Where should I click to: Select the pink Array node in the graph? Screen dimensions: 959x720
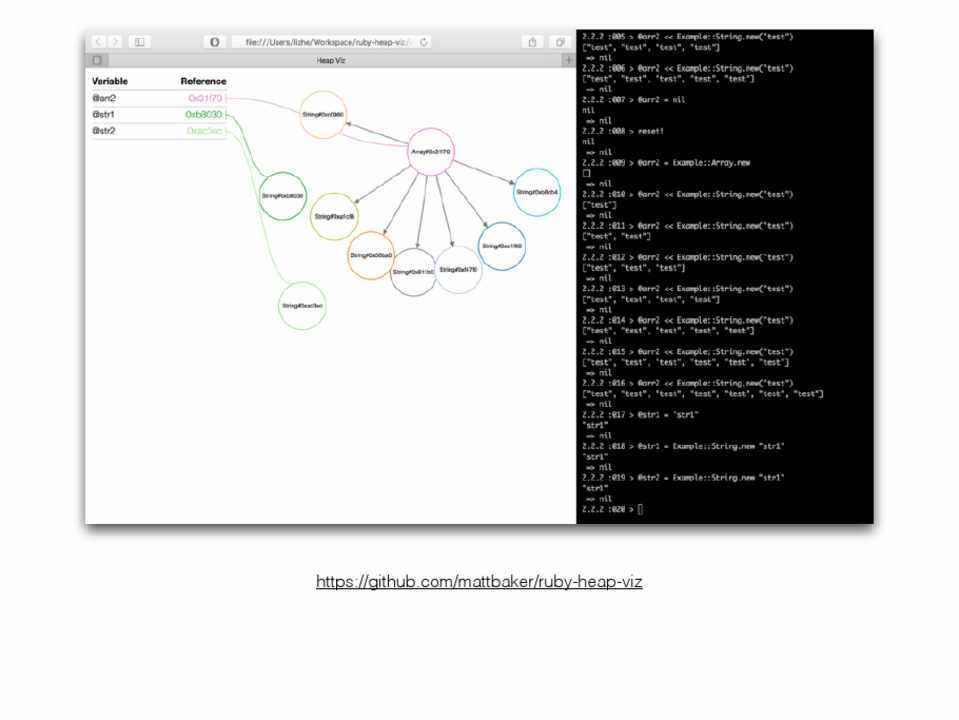tap(431, 152)
